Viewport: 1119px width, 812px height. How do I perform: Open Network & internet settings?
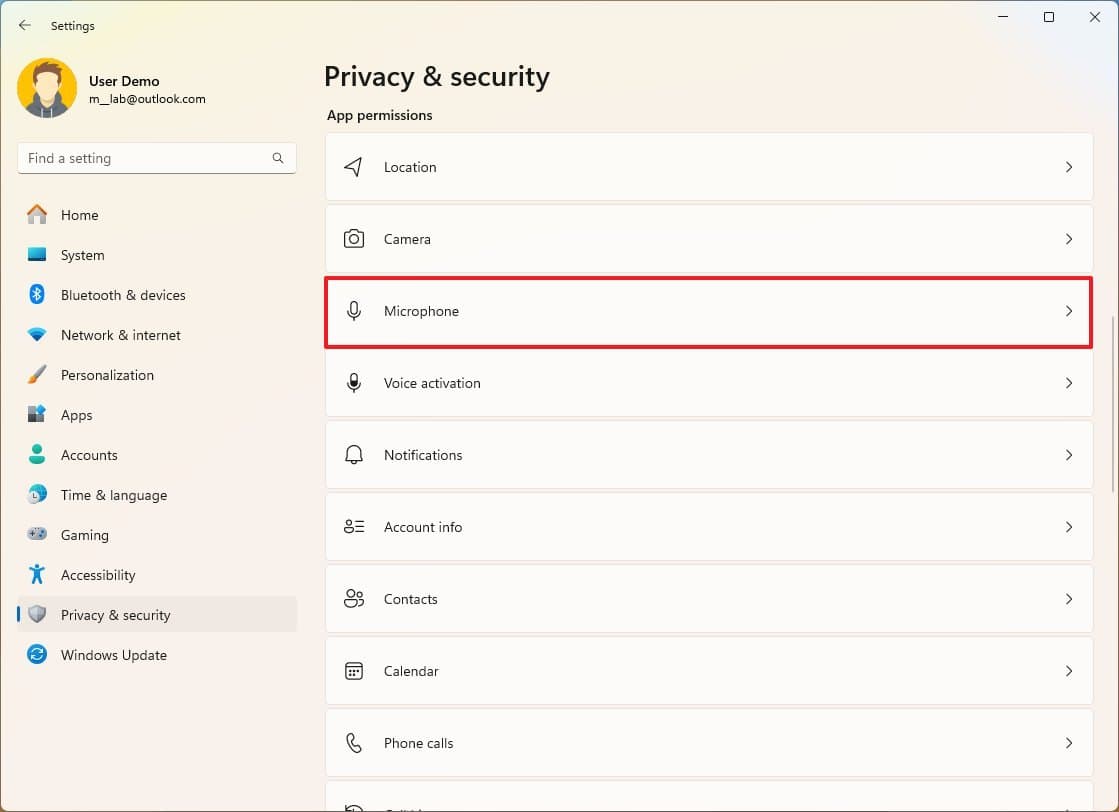pos(120,335)
